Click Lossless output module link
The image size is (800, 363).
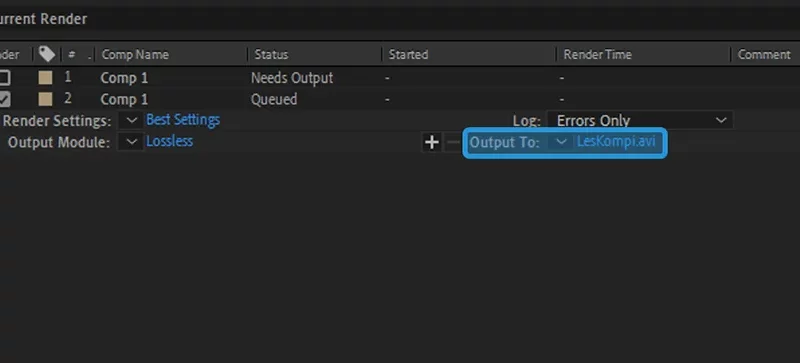pyautogui.click(x=169, y=141)
